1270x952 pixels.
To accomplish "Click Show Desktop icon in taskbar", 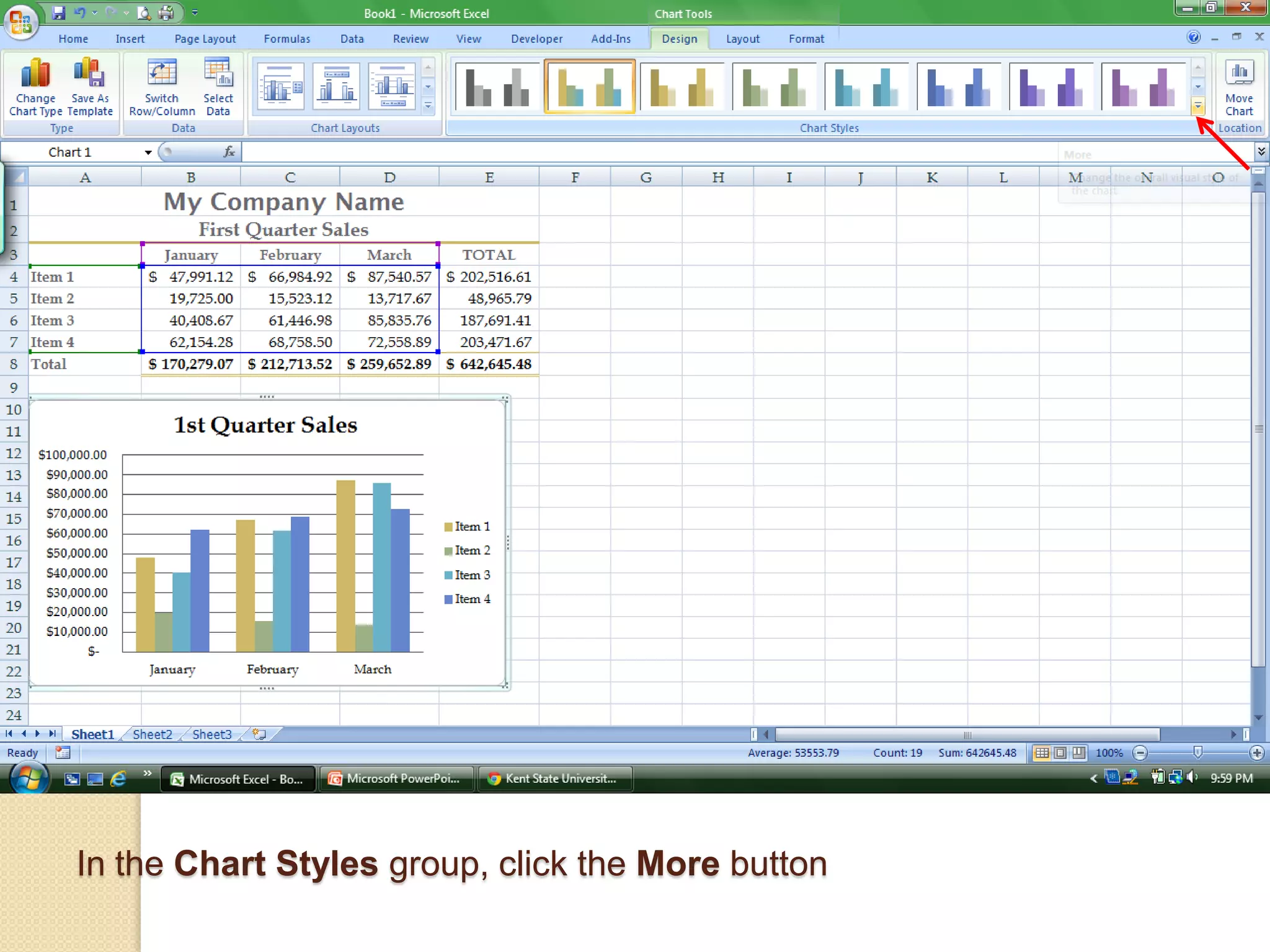I will coord(95,779).
